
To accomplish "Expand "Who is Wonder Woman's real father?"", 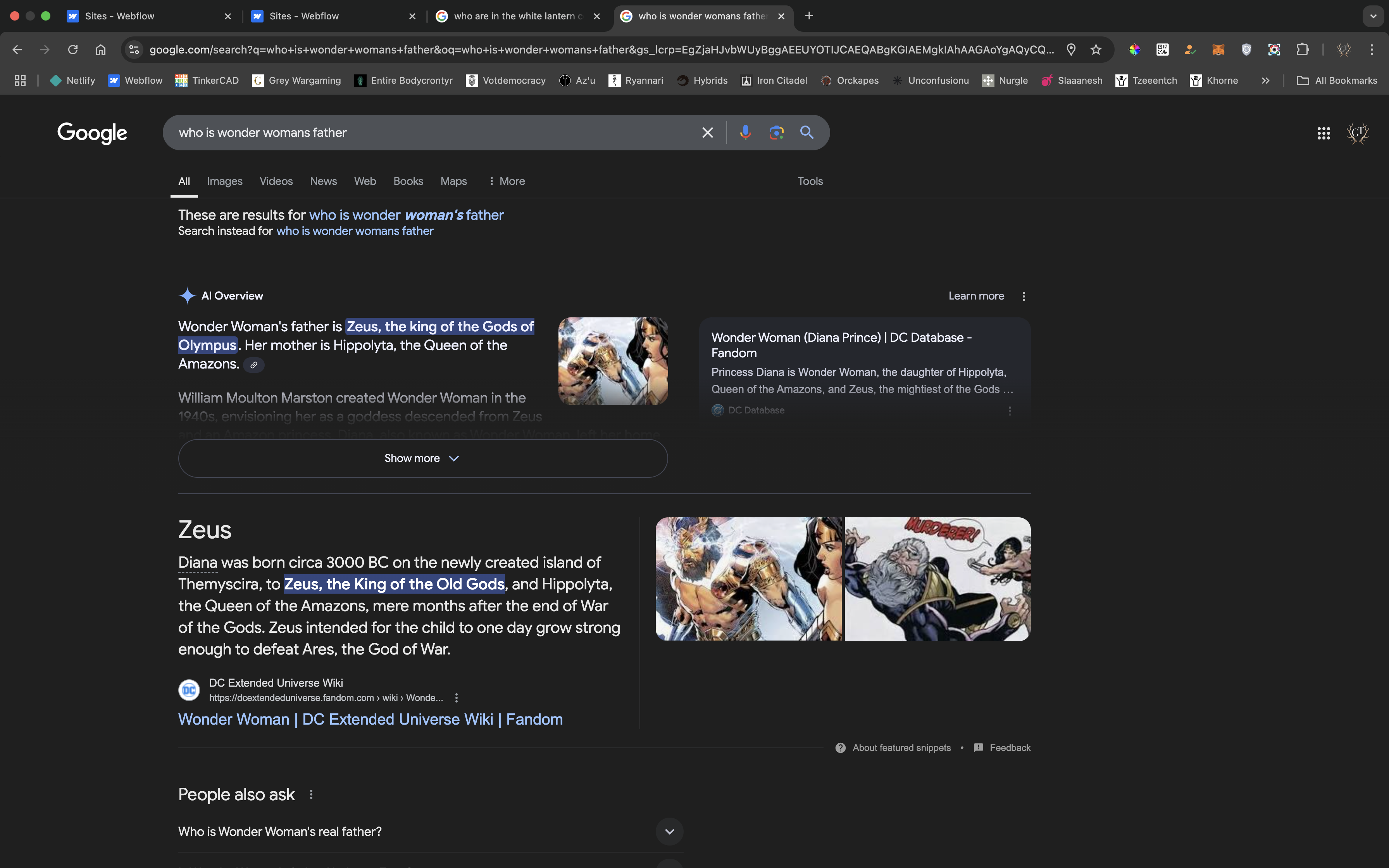I will coord(669,831).
